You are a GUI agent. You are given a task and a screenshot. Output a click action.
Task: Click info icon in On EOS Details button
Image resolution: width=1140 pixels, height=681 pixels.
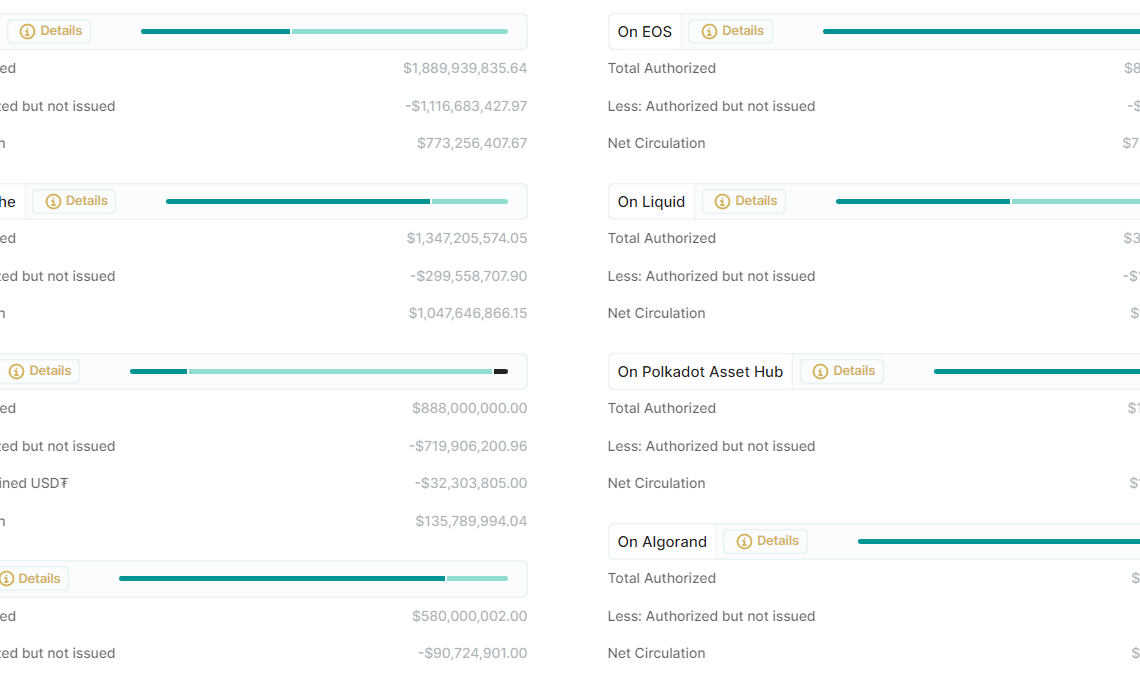click(x=707, y=31)
